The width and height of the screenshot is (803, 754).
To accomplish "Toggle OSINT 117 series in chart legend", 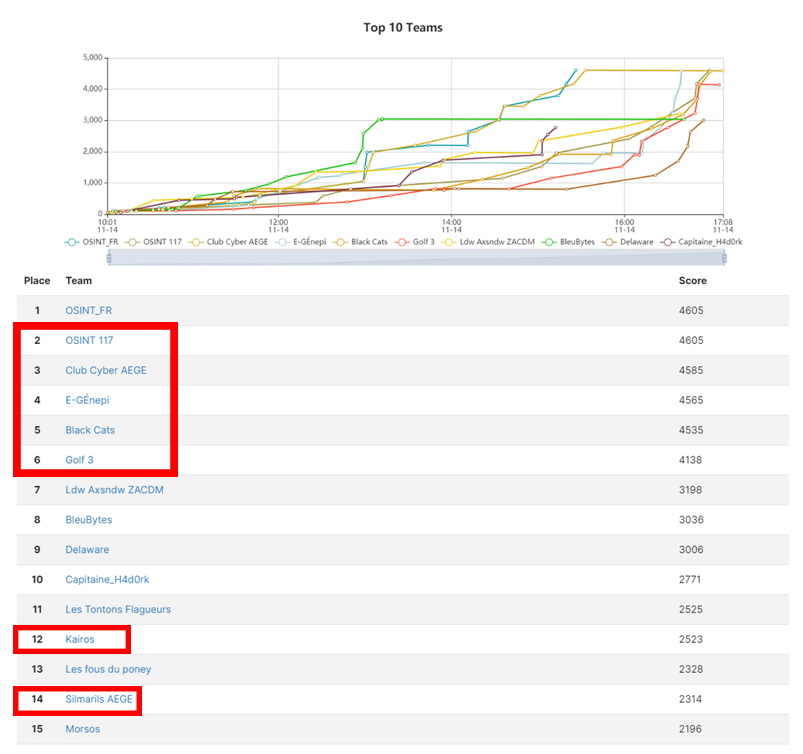I will (x=154, y=242).
